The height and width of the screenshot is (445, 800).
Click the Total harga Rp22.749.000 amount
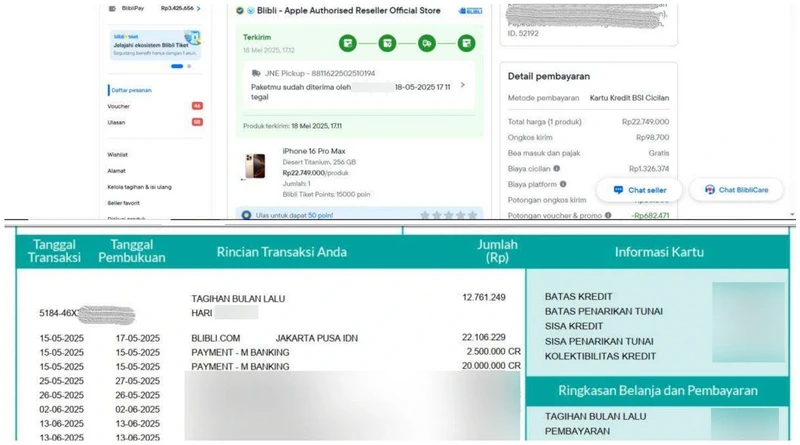coord(645,122)
